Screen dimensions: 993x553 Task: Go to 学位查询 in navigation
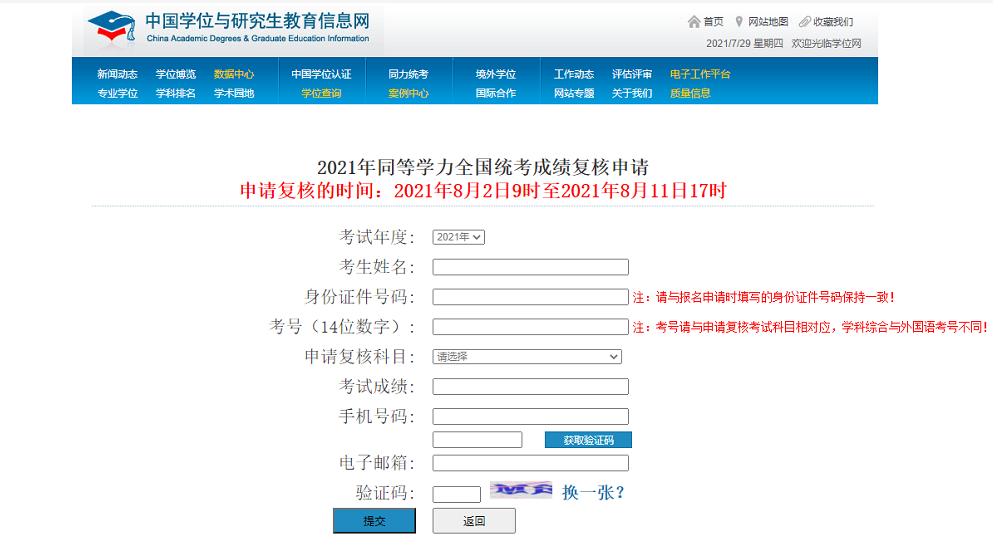(321, 93)
